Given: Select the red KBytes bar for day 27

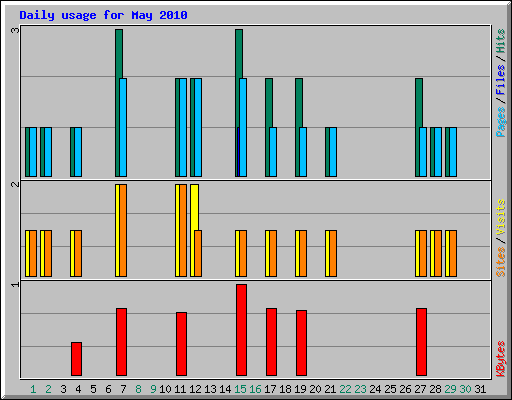Looking at the screenshot, I should pos(421,342).
